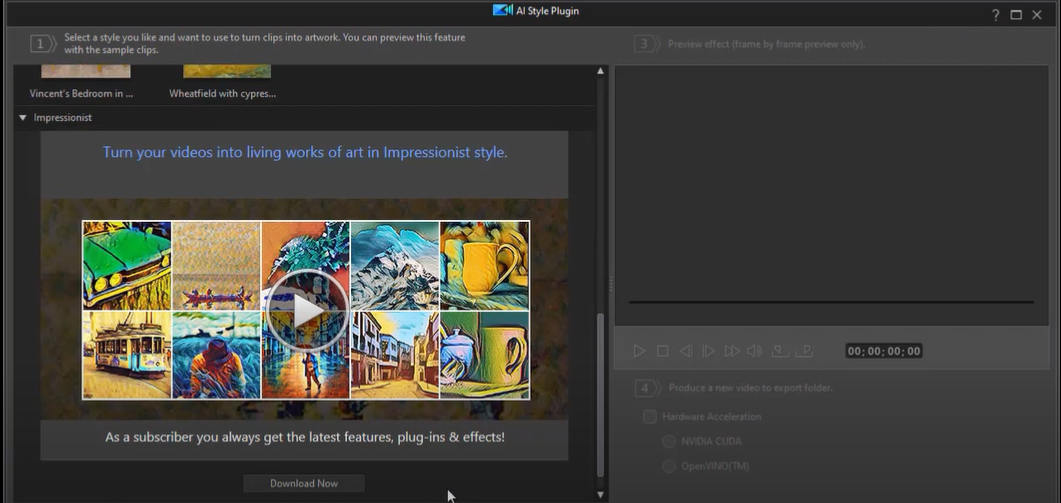The width and height of the screenshot is (1061, 503).
Task: Close the AI Style Plugin window
Action: click(1037, 15)
